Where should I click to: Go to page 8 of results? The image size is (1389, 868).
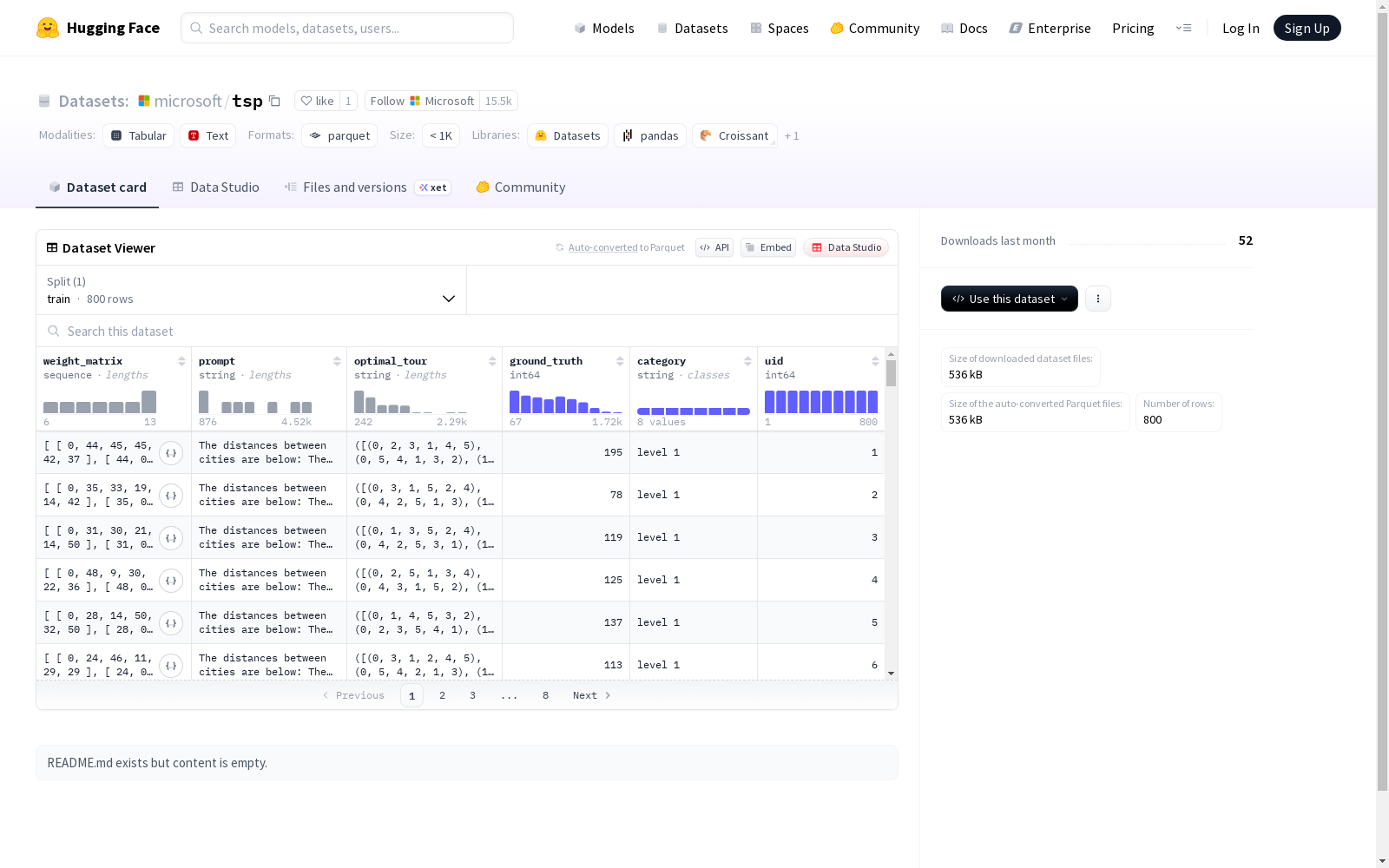click(545, 695)
